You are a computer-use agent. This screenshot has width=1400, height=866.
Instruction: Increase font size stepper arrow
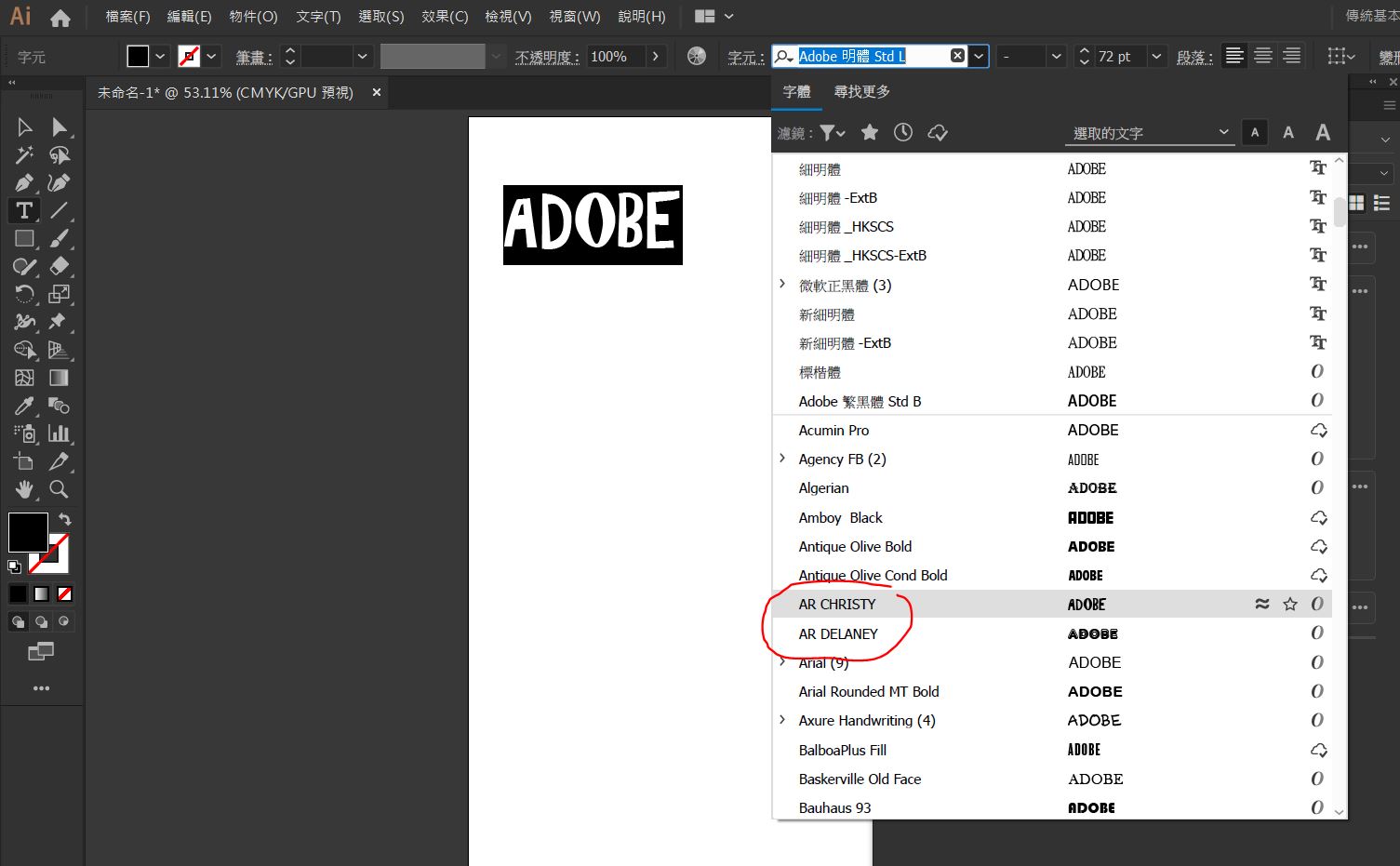click(1084, 51)
